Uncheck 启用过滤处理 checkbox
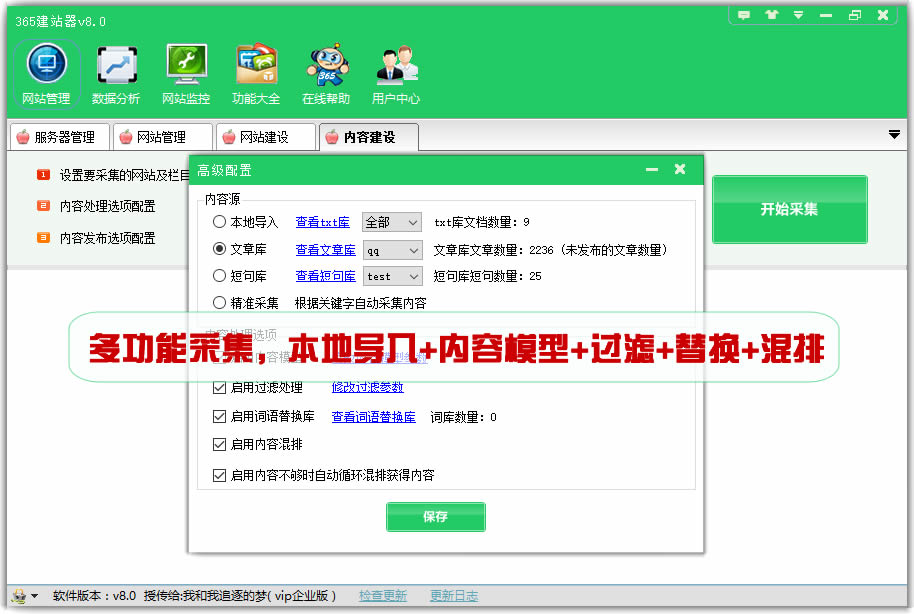The image size is (914, 614). 220,387
